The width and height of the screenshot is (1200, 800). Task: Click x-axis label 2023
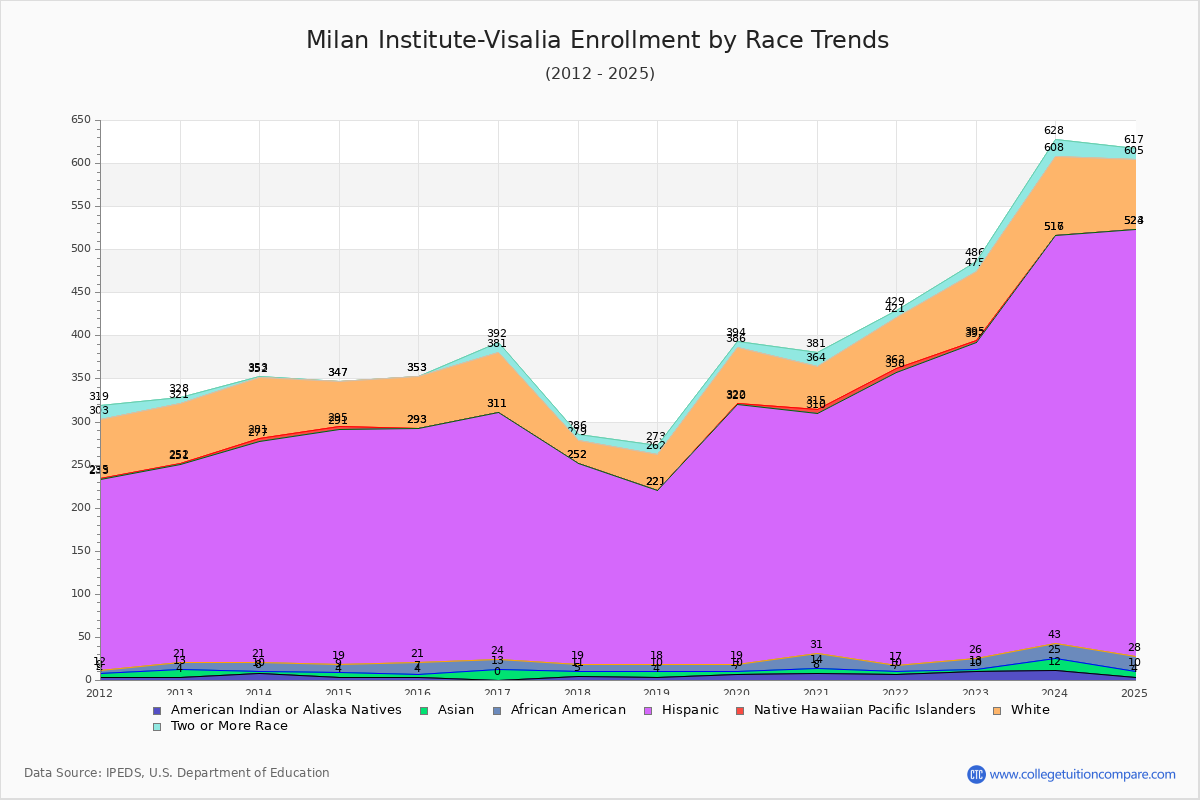[976, 693]
